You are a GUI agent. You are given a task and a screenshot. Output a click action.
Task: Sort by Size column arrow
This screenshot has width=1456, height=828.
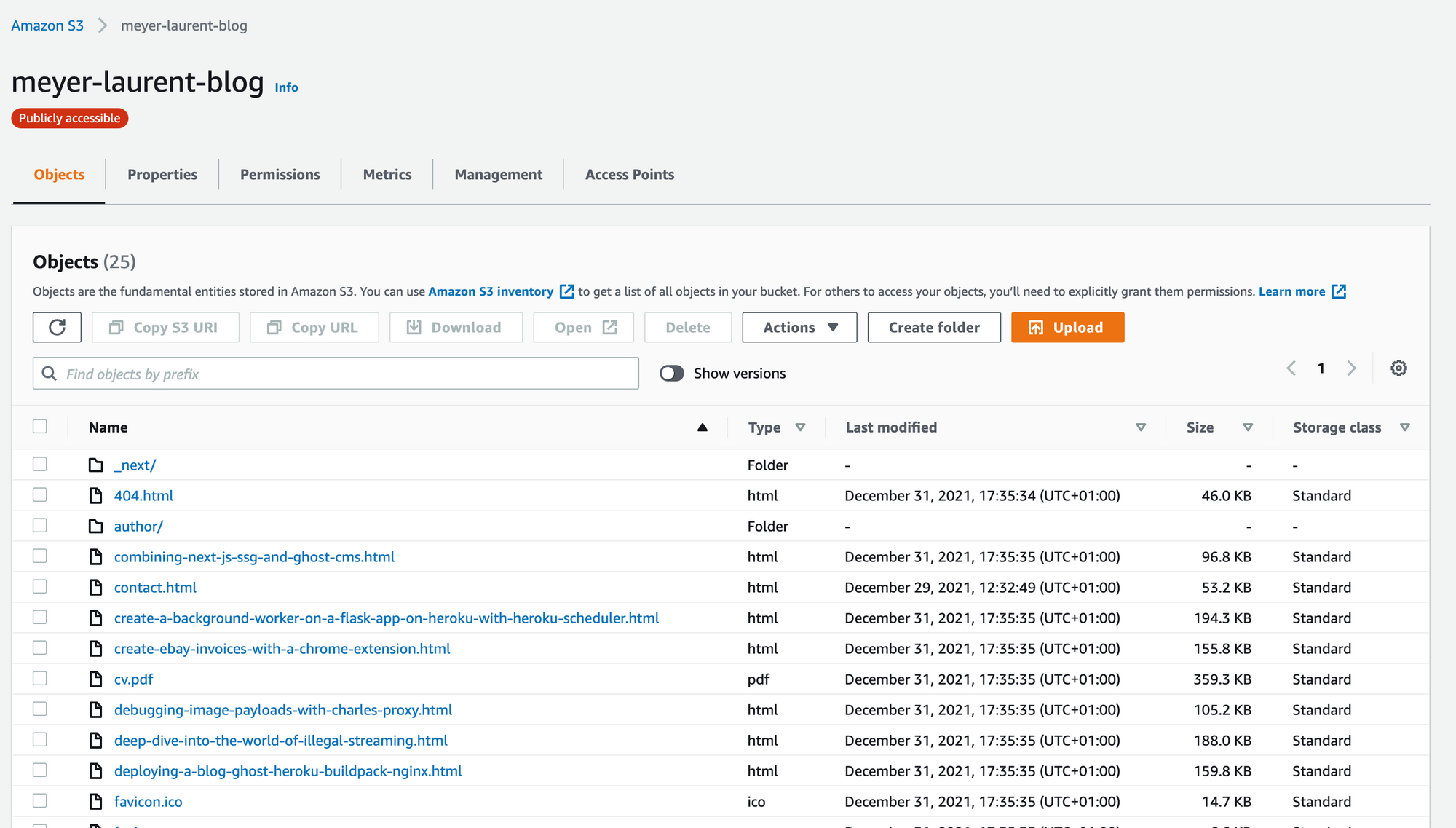point(1248,427)
